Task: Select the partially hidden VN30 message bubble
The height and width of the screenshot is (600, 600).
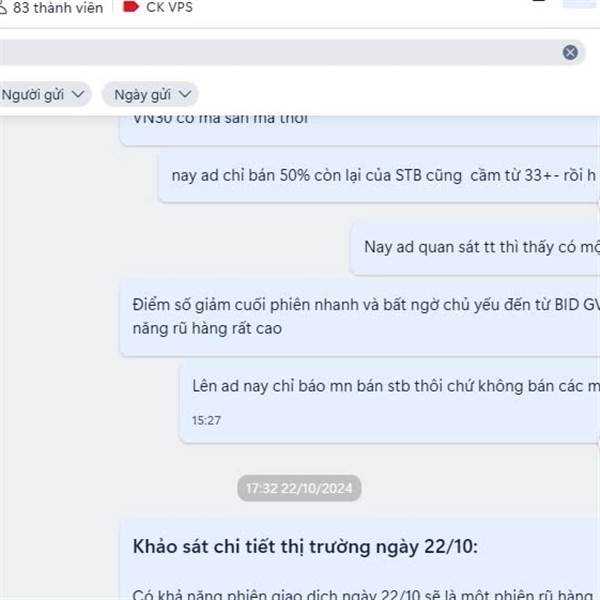Action: pyautogui.click(x=360, y=130)
